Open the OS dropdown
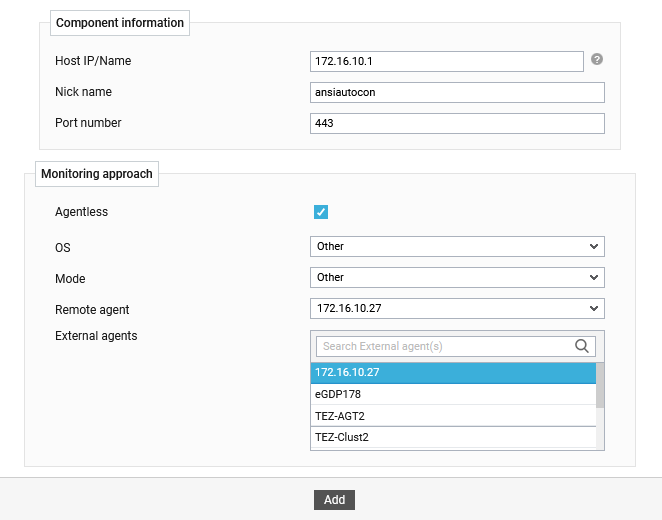This screenshot has width=662, height=520. 457,246
